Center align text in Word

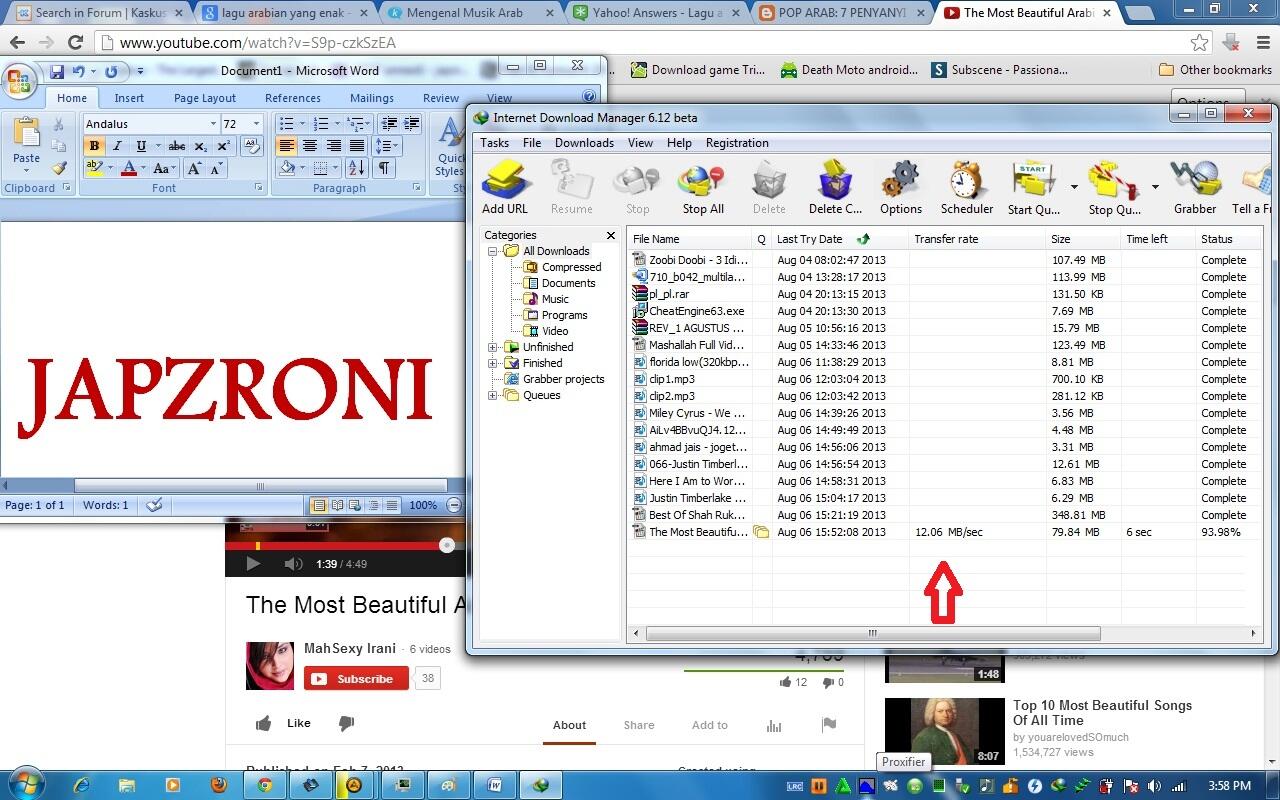pos(310,146)
